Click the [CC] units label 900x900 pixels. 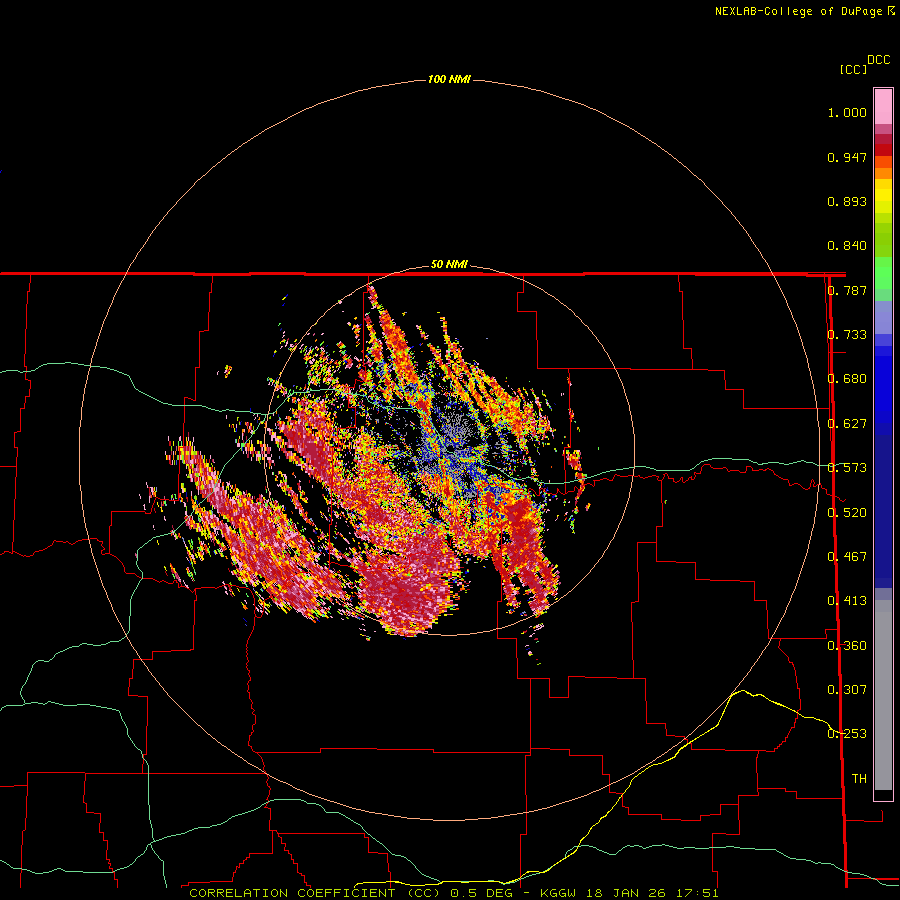pyautogui.click(x=853, y=69)
